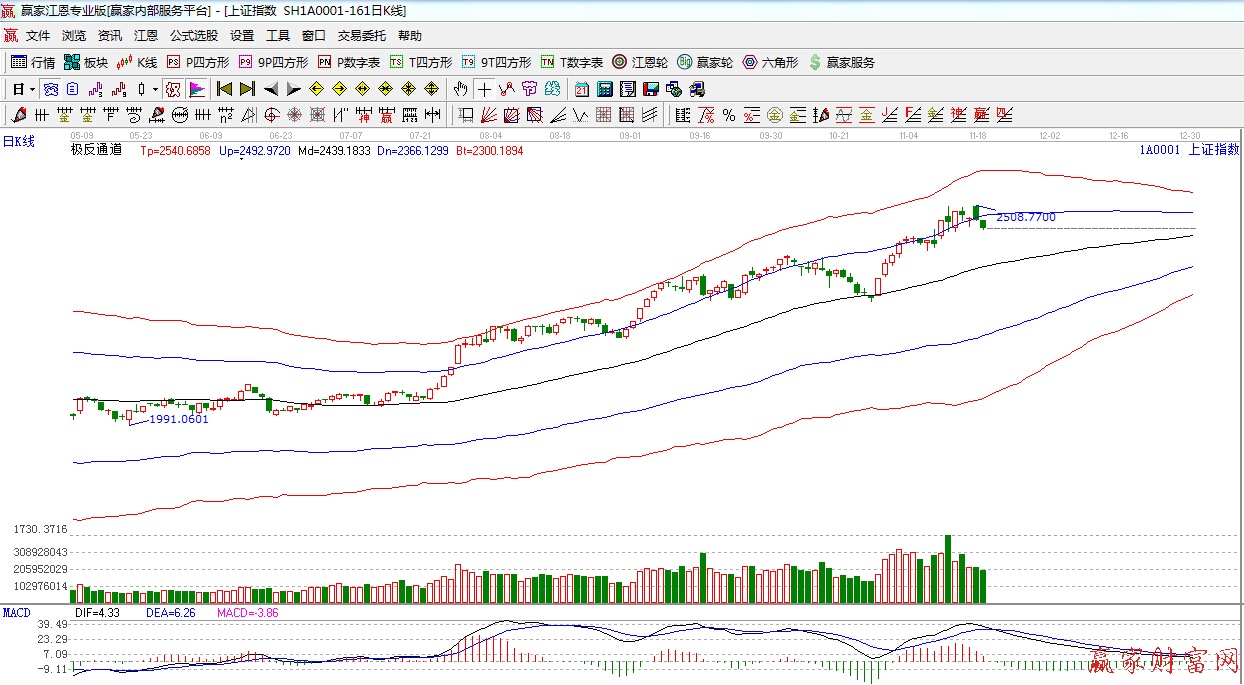Toggle the pressed flag indicator button
This screenshot has width=1244, height=685.
coord(196,89)
